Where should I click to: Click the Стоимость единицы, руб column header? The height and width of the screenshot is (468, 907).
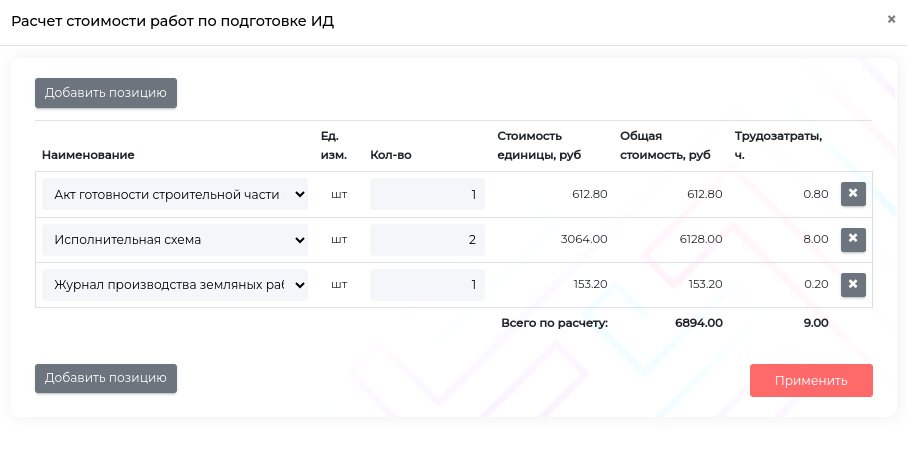539,145
